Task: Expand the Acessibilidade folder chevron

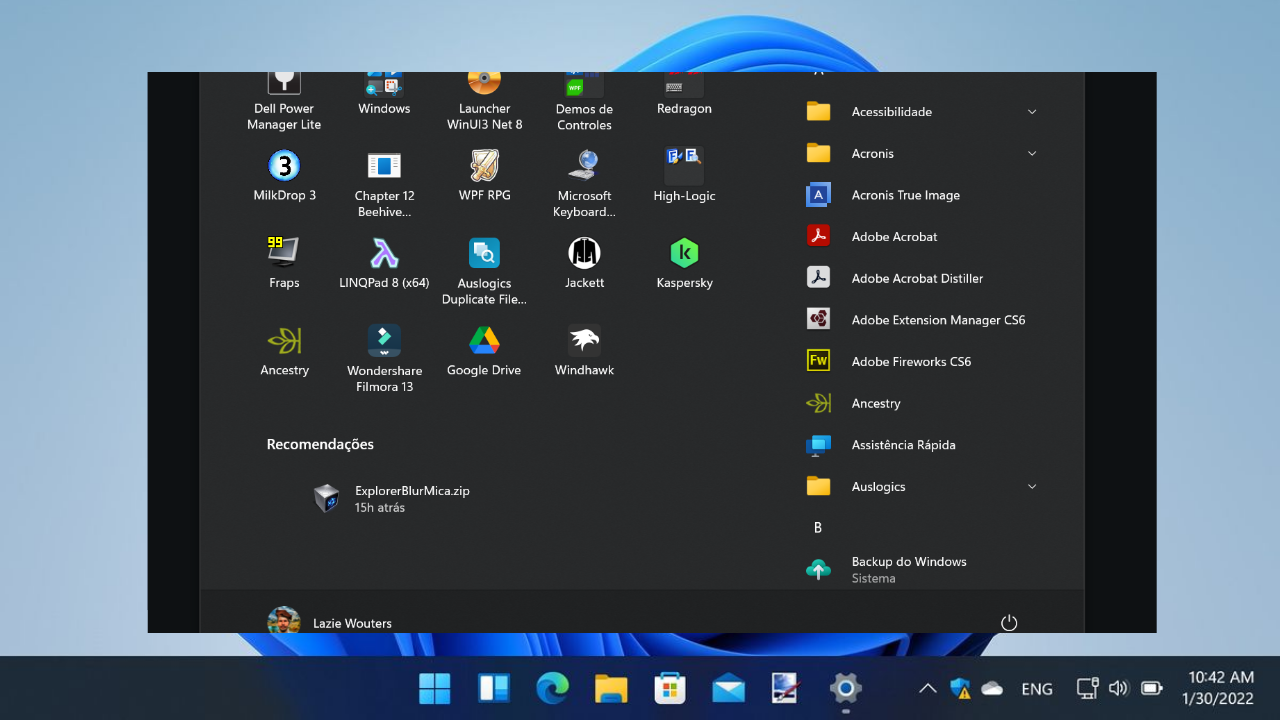Action: [1032, 112]
